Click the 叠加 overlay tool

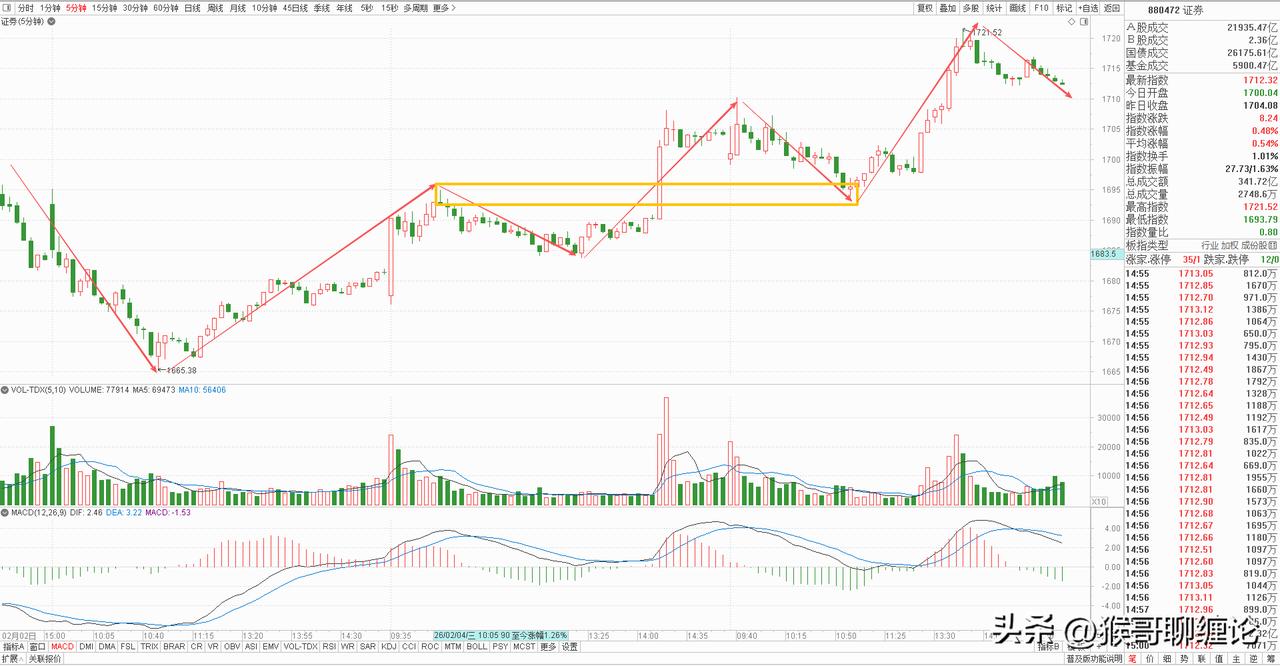coord(947,7)
